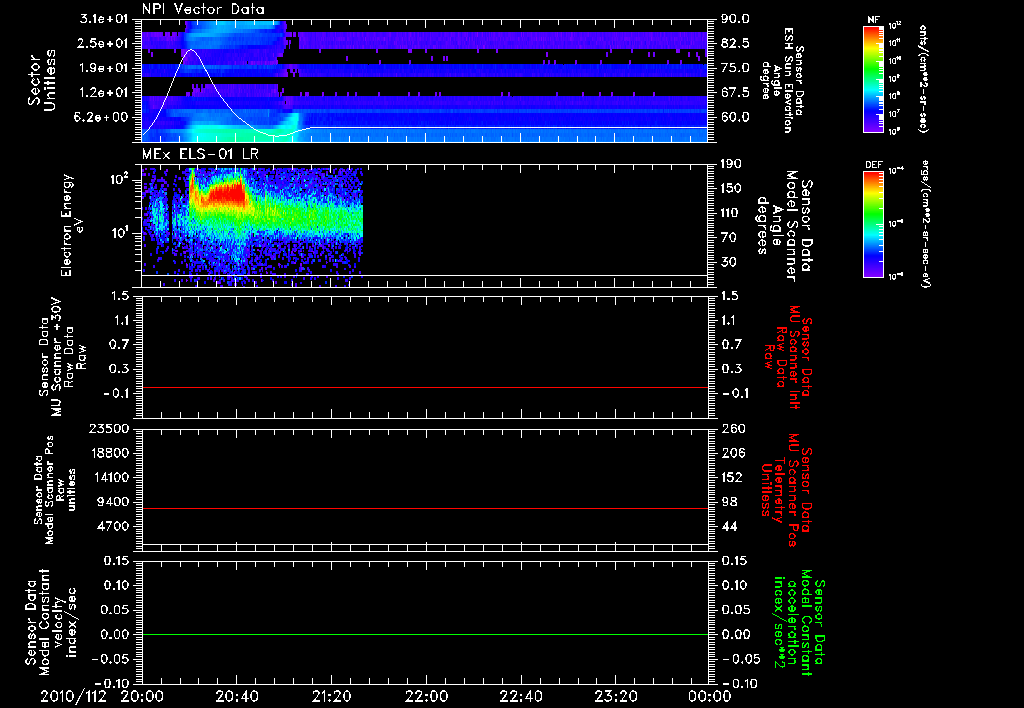Click the 23:20 time tick label
The width and height of the screenshot is (1024, 708).
(615, 696)
